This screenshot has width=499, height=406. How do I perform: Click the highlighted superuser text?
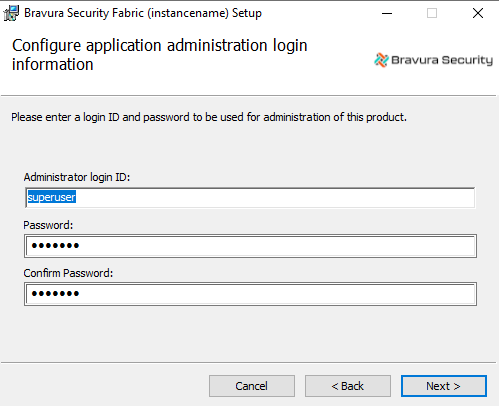click(x=52, y=197)
